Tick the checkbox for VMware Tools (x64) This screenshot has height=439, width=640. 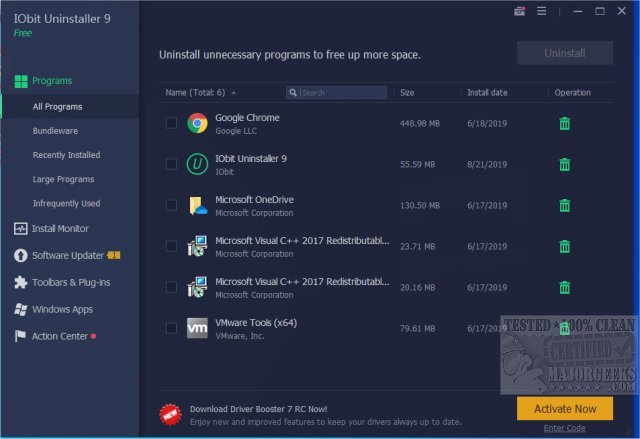(171, 328)
